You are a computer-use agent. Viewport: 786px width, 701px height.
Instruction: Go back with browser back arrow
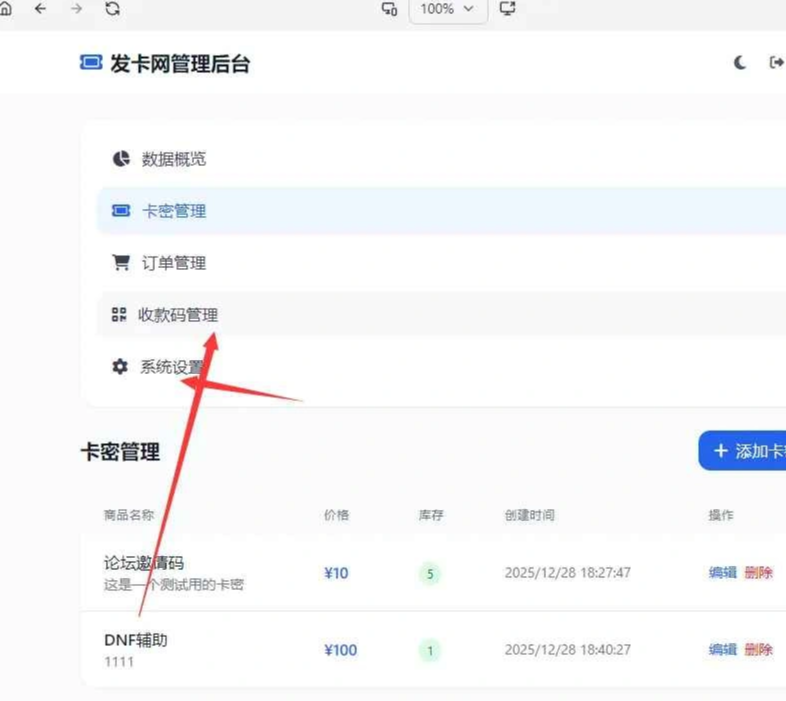[x=41, y=9]
